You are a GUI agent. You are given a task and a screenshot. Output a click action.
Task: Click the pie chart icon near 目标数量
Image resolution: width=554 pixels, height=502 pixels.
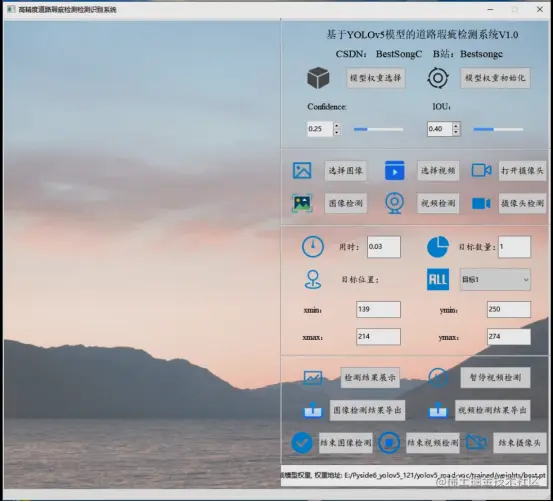438,247
